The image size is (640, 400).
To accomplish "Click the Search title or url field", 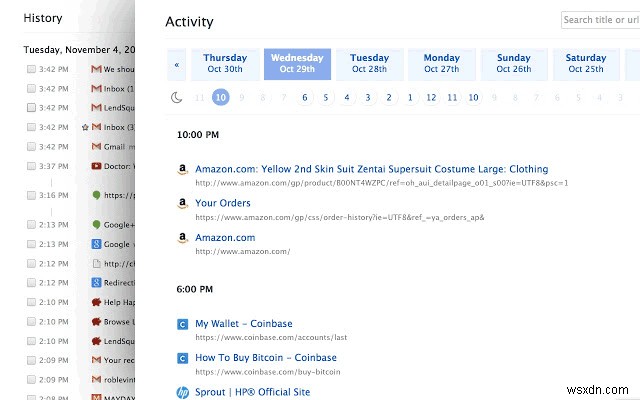I will [600, 19].
